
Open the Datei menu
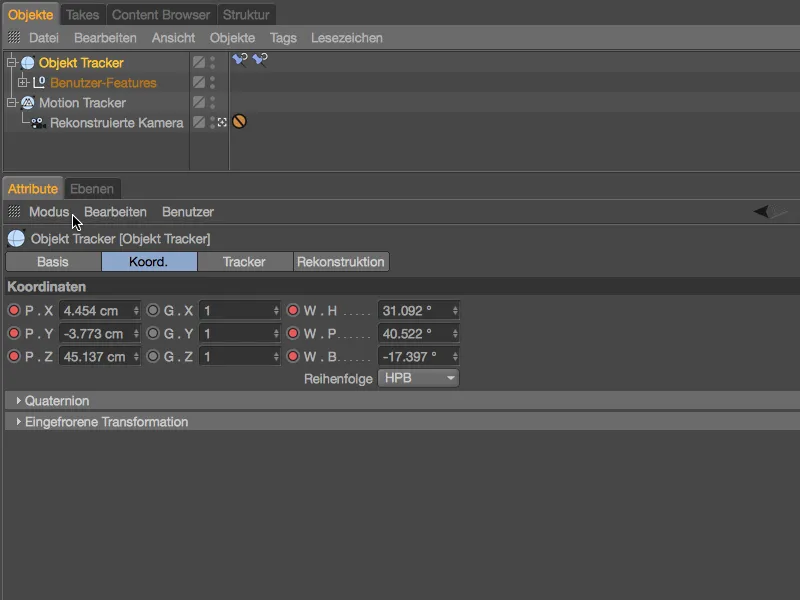tap(44, 38)
